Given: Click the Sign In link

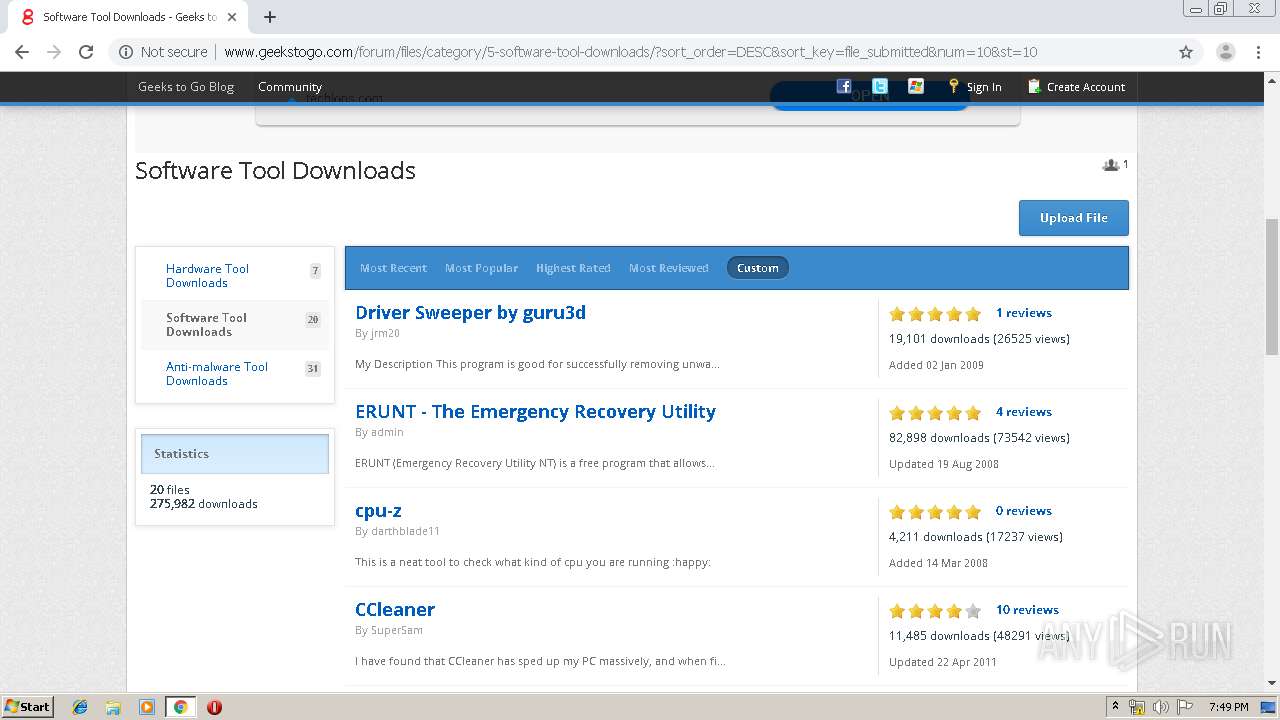Looking at the screenshot, I should [x=984, y=87].
